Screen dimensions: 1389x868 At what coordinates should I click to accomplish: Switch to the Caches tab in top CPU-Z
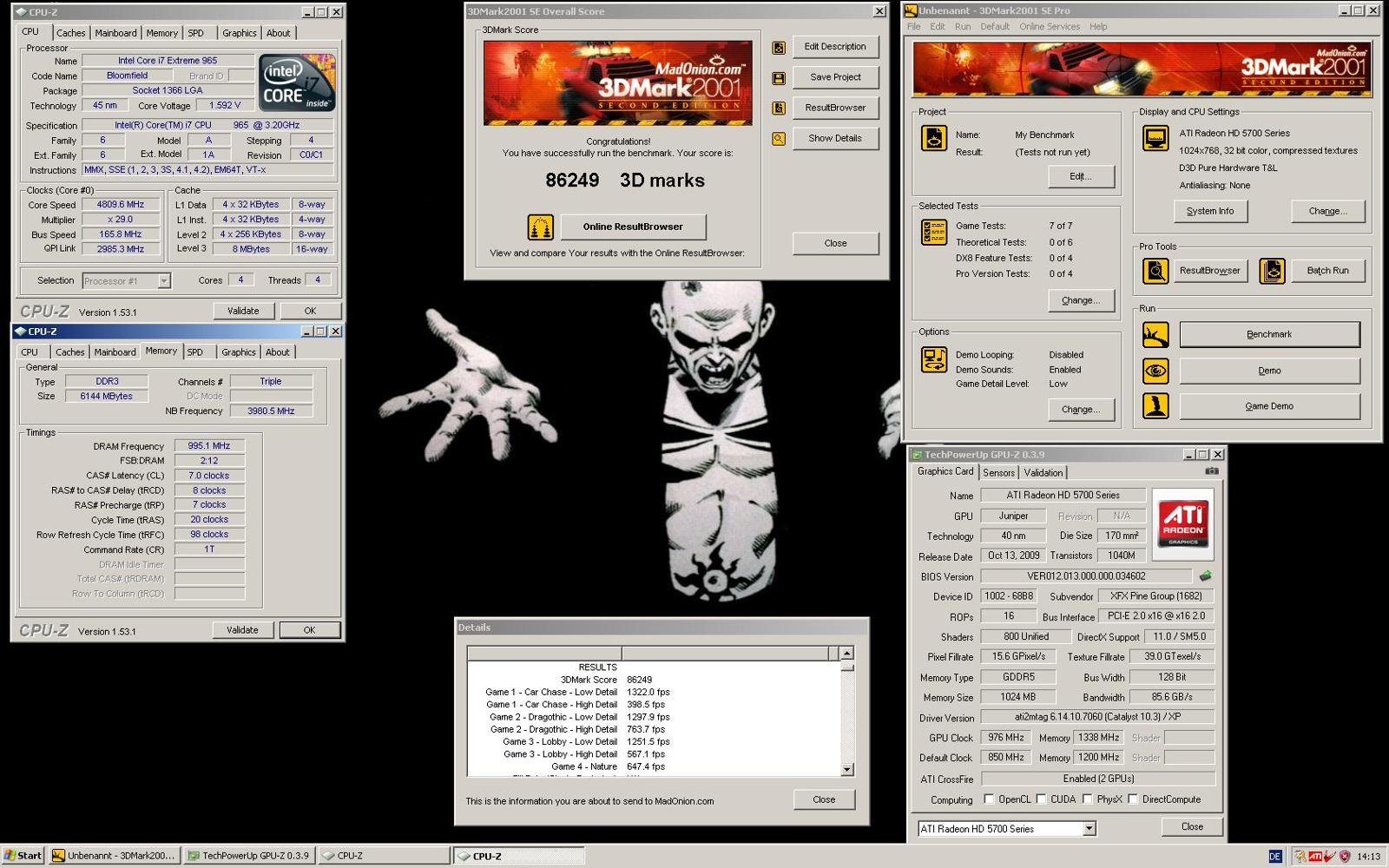[x=71, y=33]
